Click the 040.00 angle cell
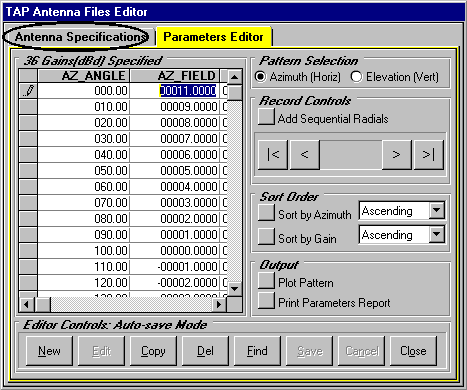The width and height of the screenshot is (467, 390). 84,155
